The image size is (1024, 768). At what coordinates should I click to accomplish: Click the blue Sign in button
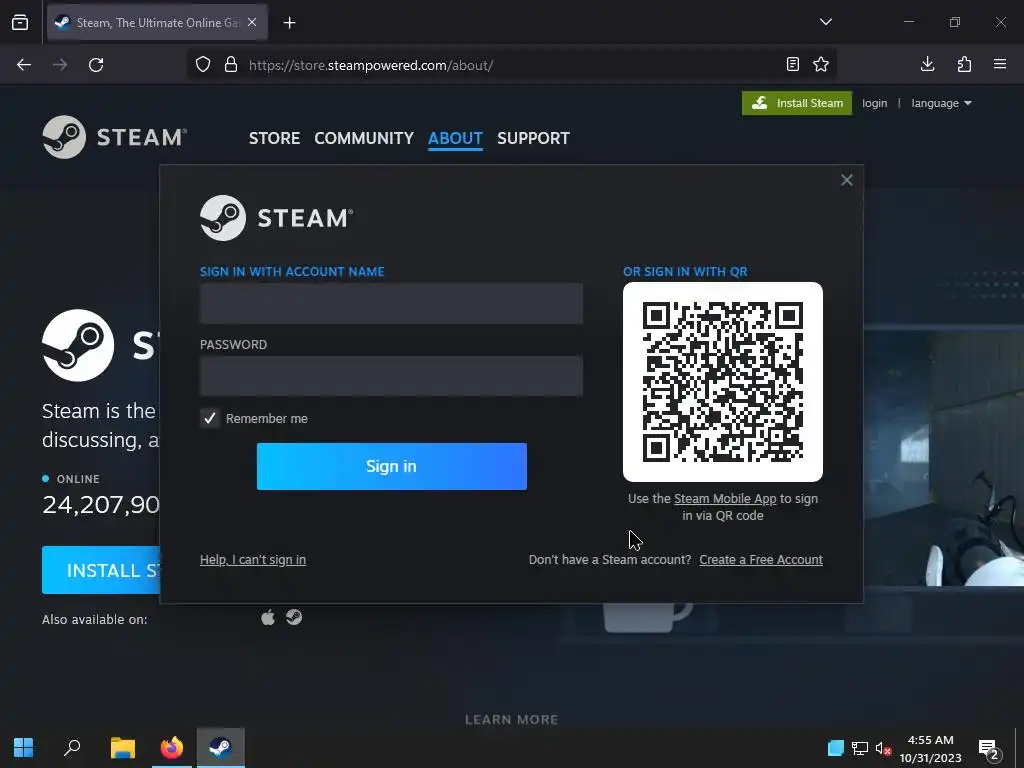click(391, 466)
